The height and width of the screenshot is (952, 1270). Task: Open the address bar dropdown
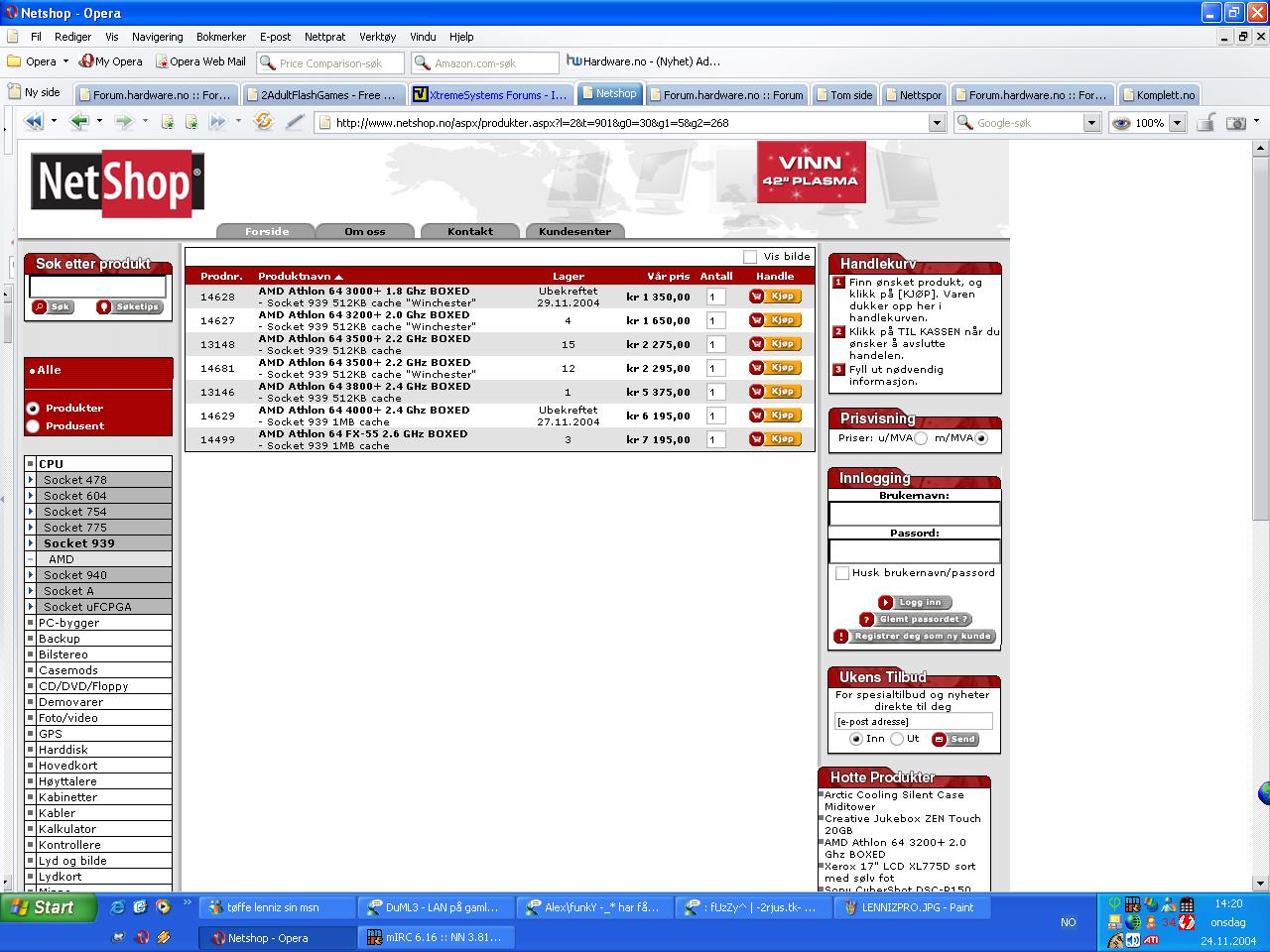pyautogui.click(x=937, y=123)
